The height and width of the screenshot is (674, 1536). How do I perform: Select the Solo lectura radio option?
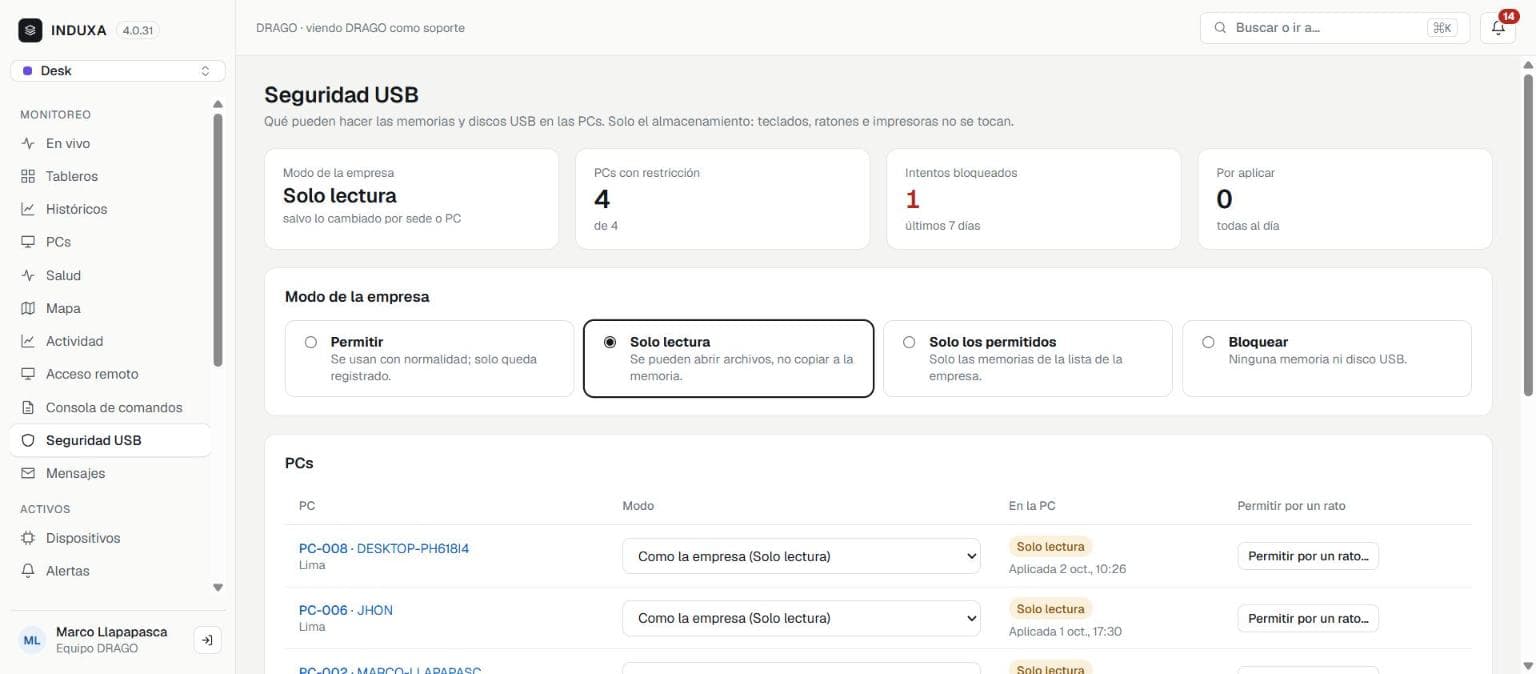click(610, 342)
